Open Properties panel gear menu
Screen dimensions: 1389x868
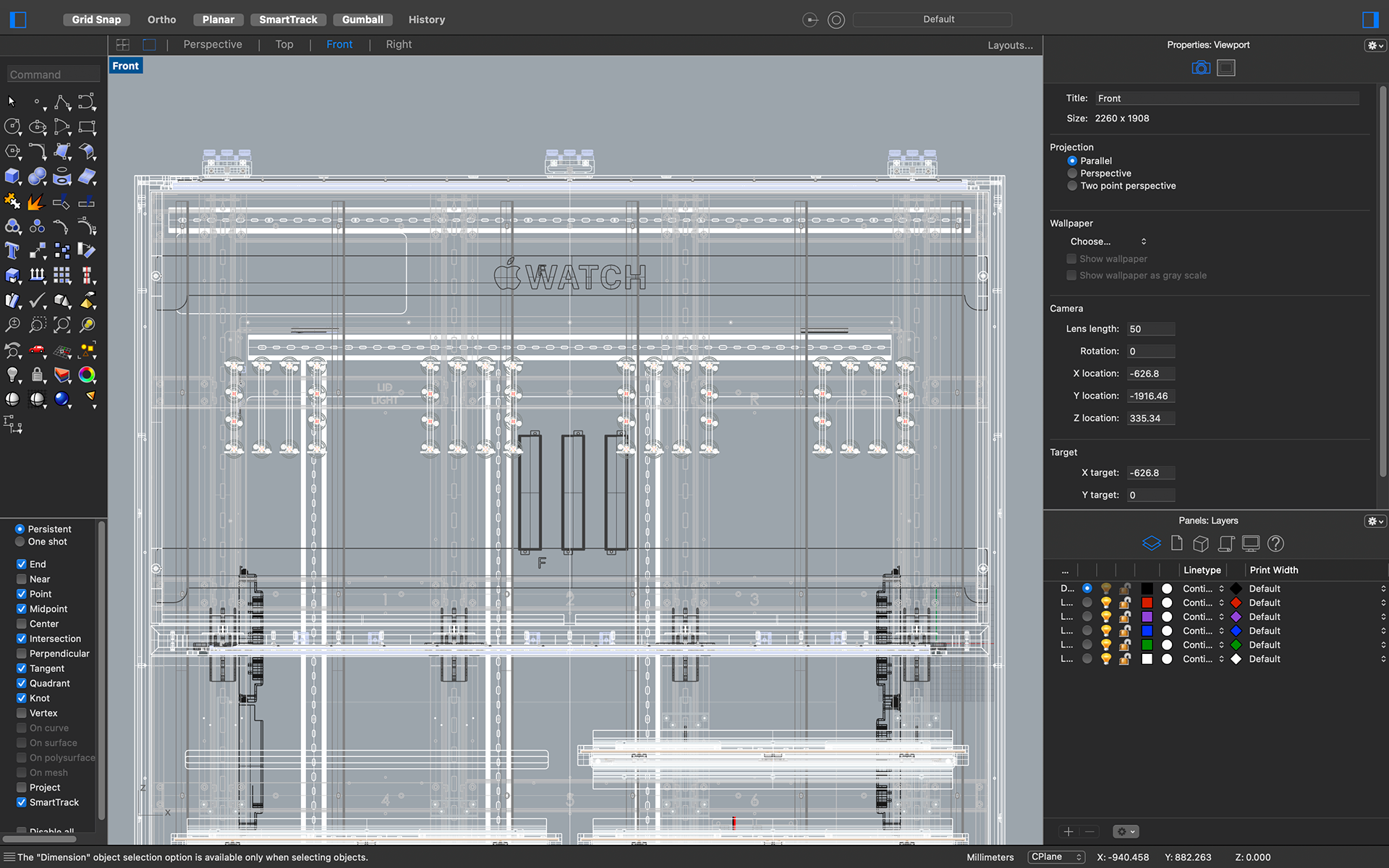click(x=1375, y=45)
